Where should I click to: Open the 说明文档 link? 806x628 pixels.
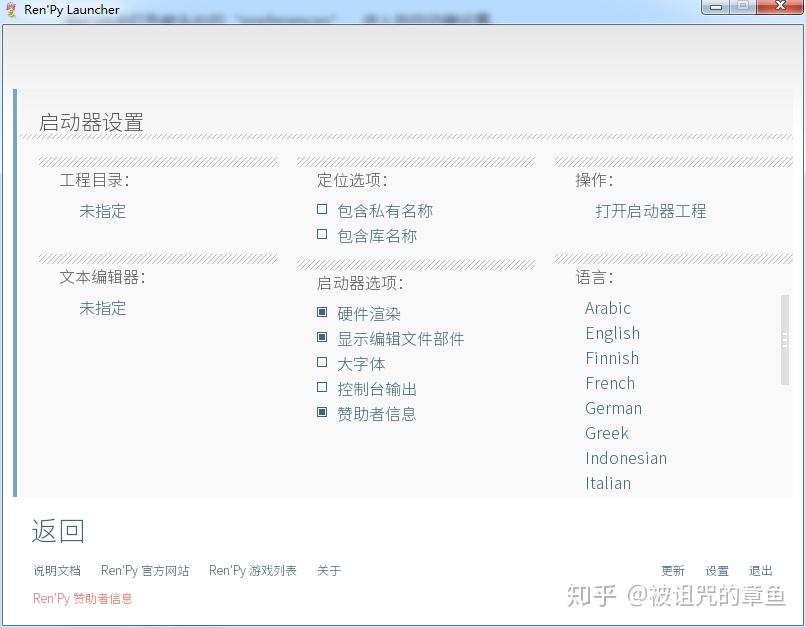tap(56, 570)
